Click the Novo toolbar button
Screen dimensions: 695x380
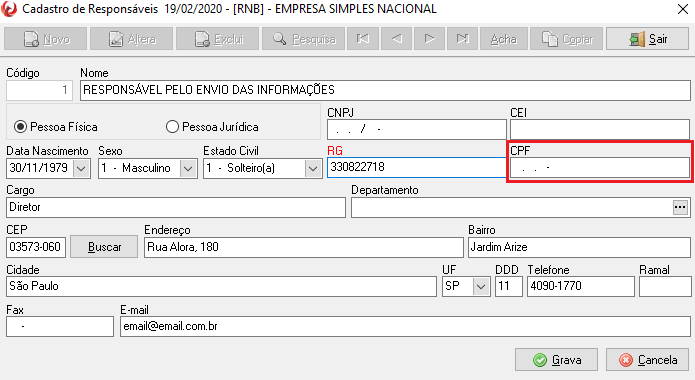(45, 39)
